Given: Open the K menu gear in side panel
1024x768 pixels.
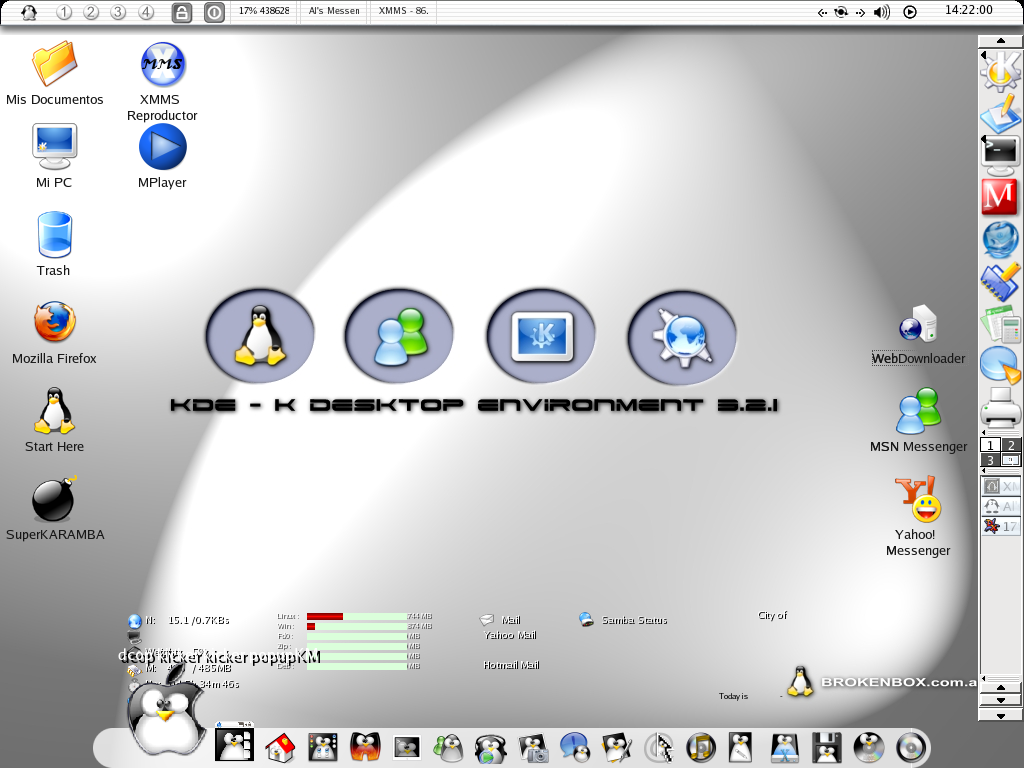Looking at the screenshot, I should [x=1000, y=69].
